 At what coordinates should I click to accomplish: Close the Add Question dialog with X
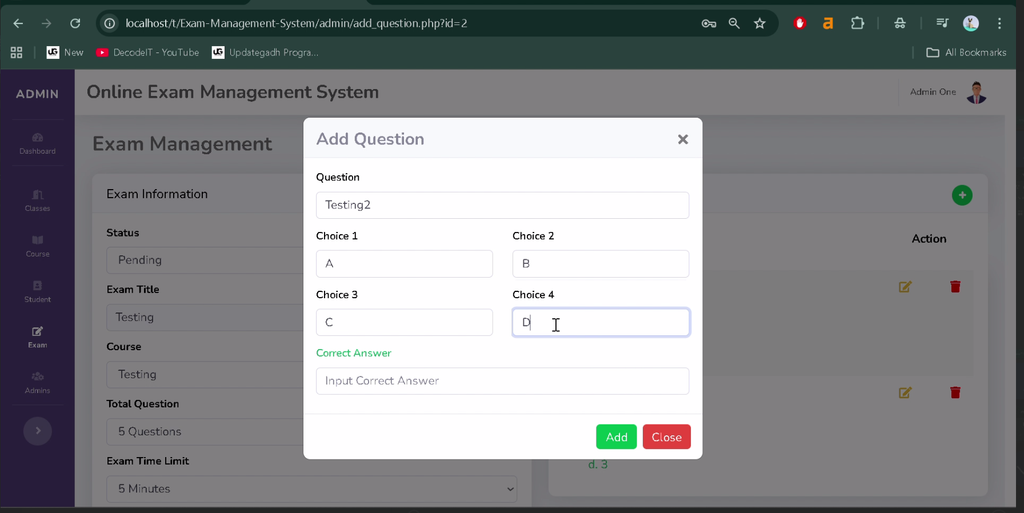coord(682,139)
